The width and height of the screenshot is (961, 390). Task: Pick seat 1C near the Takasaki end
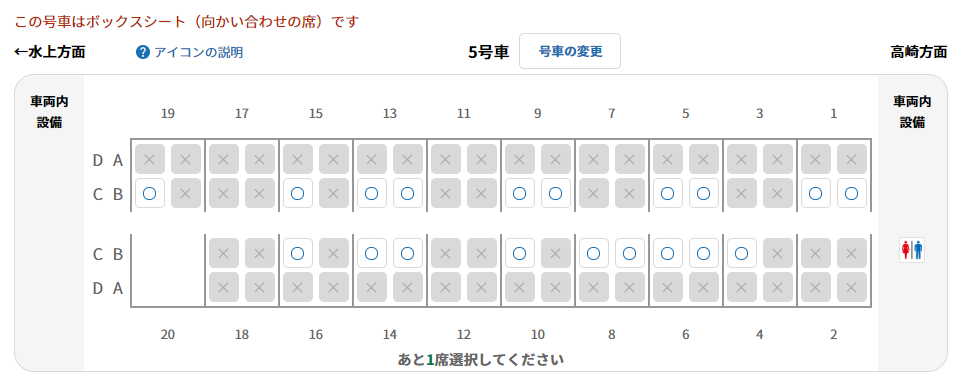(816, 194)
